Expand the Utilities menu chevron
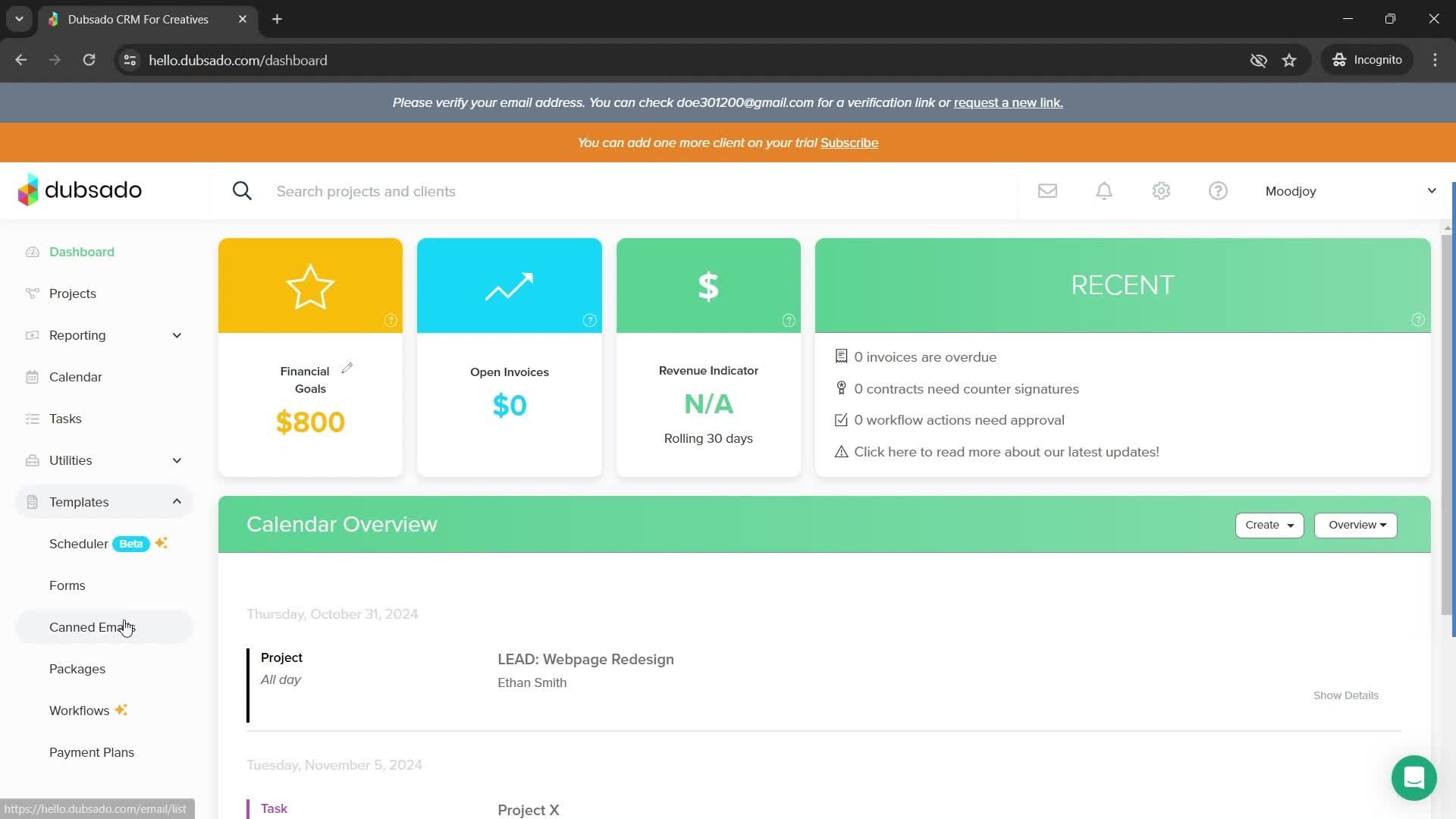This screenshot has height=819, width=1456. pyautogui.click(x=177, y=460)
